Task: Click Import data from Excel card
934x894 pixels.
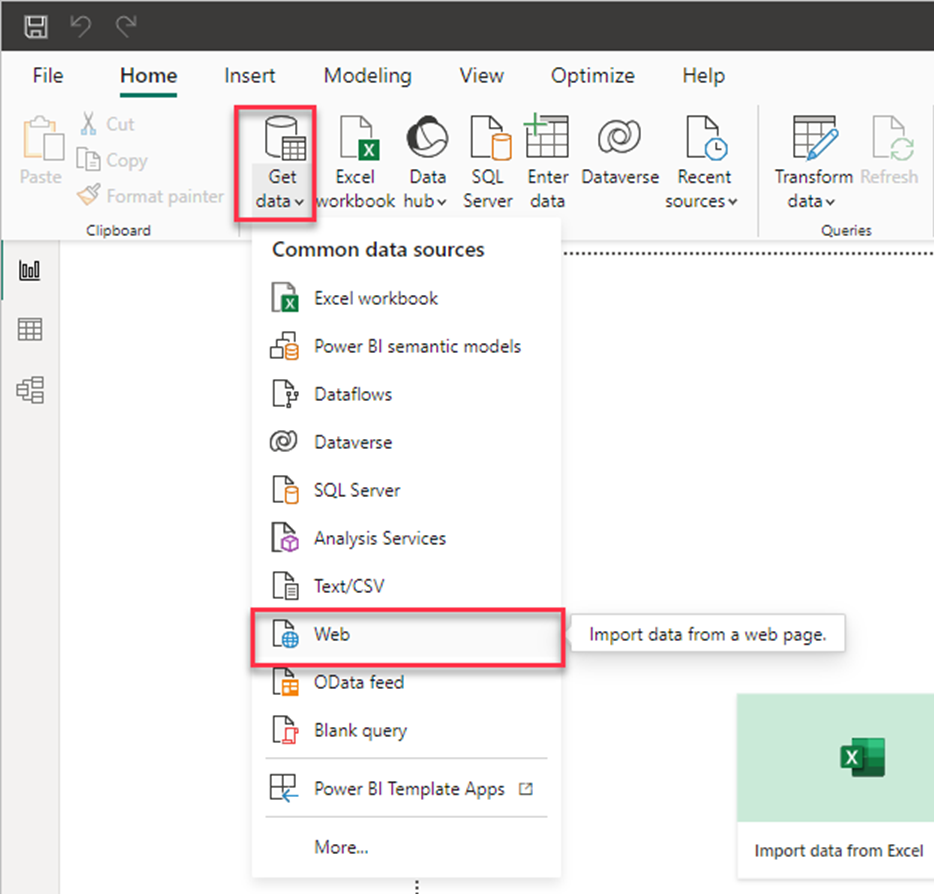Action: (838, 780)
